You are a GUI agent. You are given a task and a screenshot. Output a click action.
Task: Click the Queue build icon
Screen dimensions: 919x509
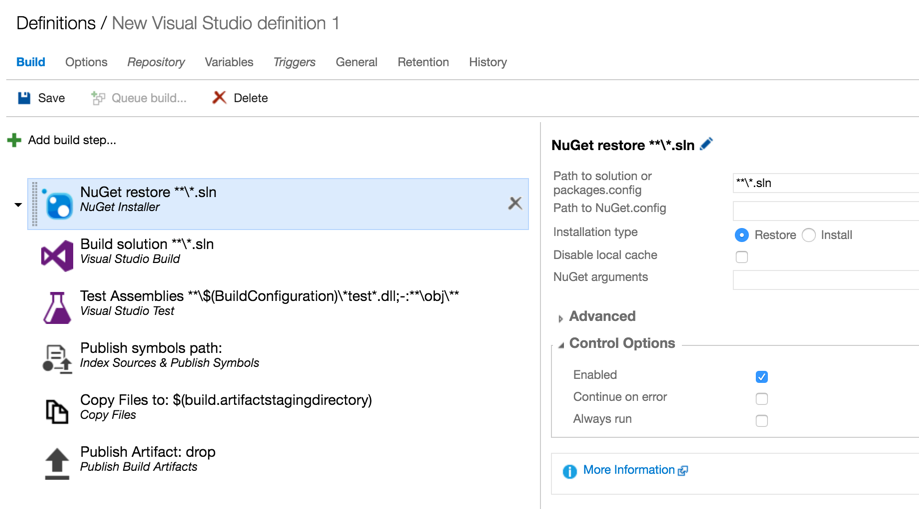(x=98, y=98)
